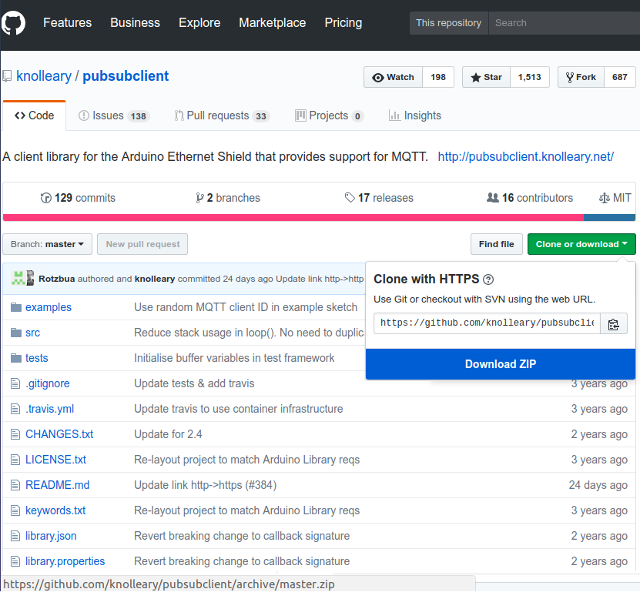Open the Insights tab
640x609 pixels.
click(x=415, y=116)
